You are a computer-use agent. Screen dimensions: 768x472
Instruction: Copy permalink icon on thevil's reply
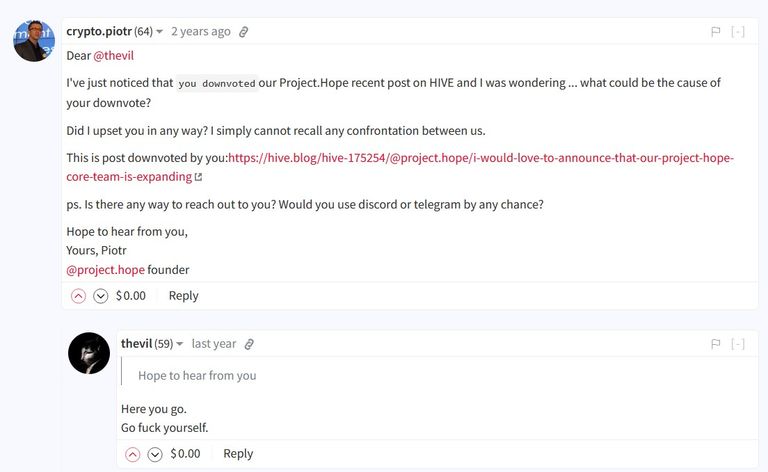coord(249,344)
